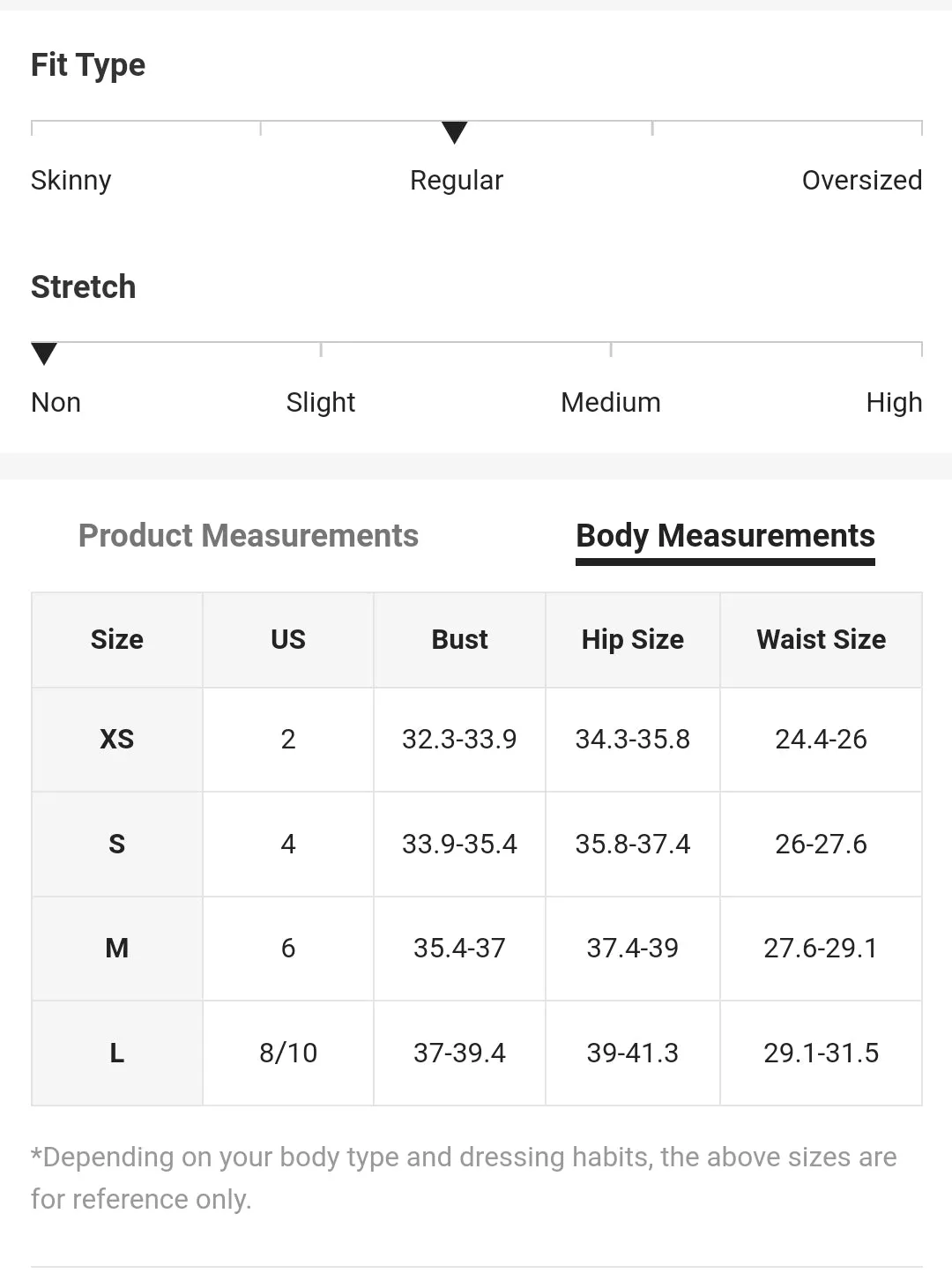Select the XS size row header
The width and height of the screenshot is (952, 1273).
pyautogui.click(x=117, y=739)
